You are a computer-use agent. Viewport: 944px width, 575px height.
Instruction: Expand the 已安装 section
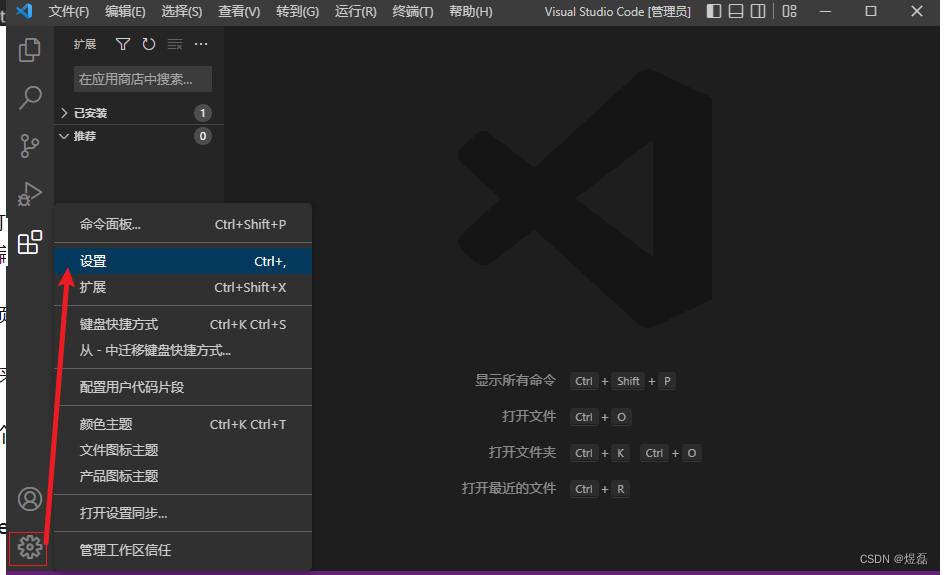click(138, 113)
